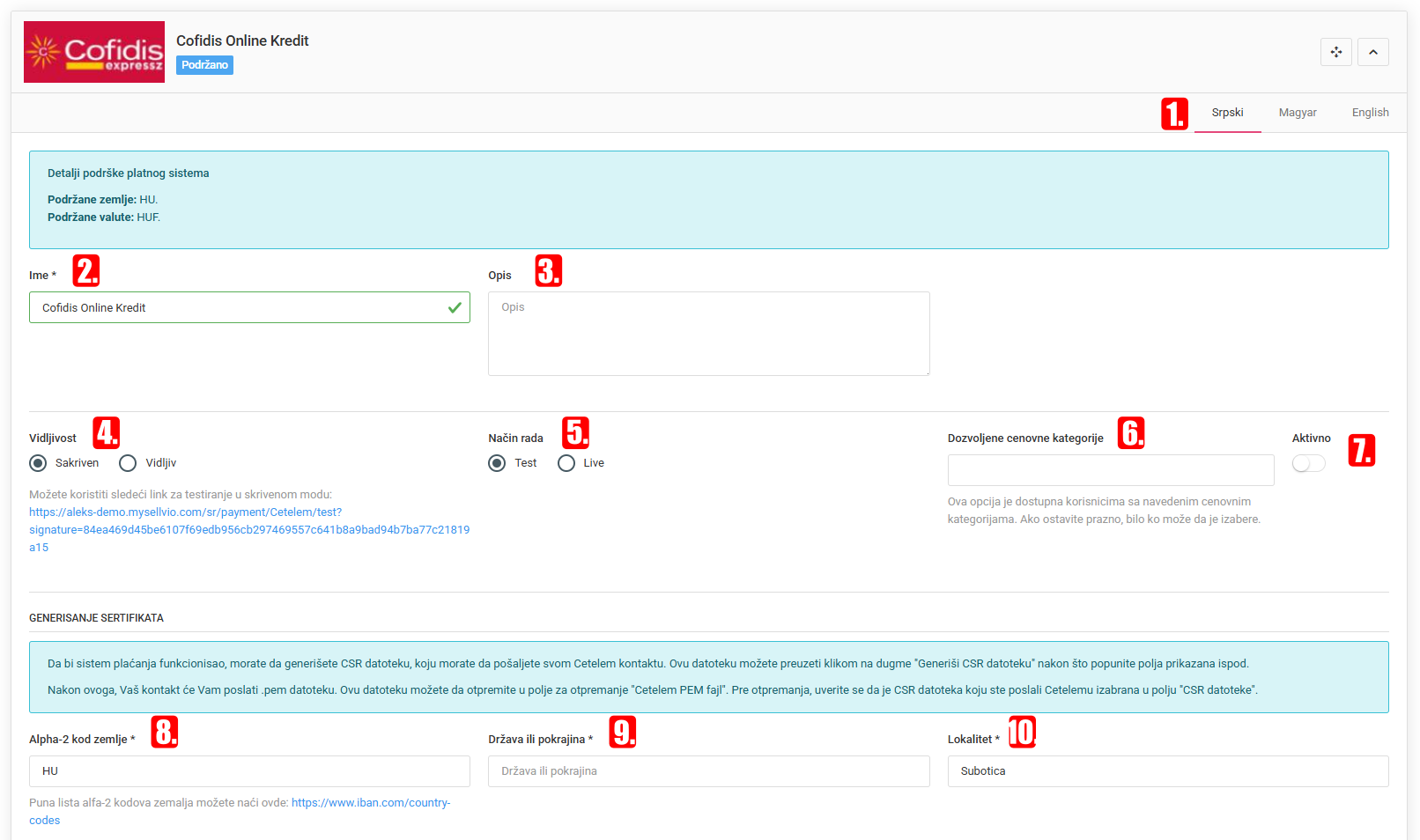Click the Lokalitet field containing Subotica
The width and height of the screenshot is (1420, 840).
pyautogui.click(x=1167, y=771)
